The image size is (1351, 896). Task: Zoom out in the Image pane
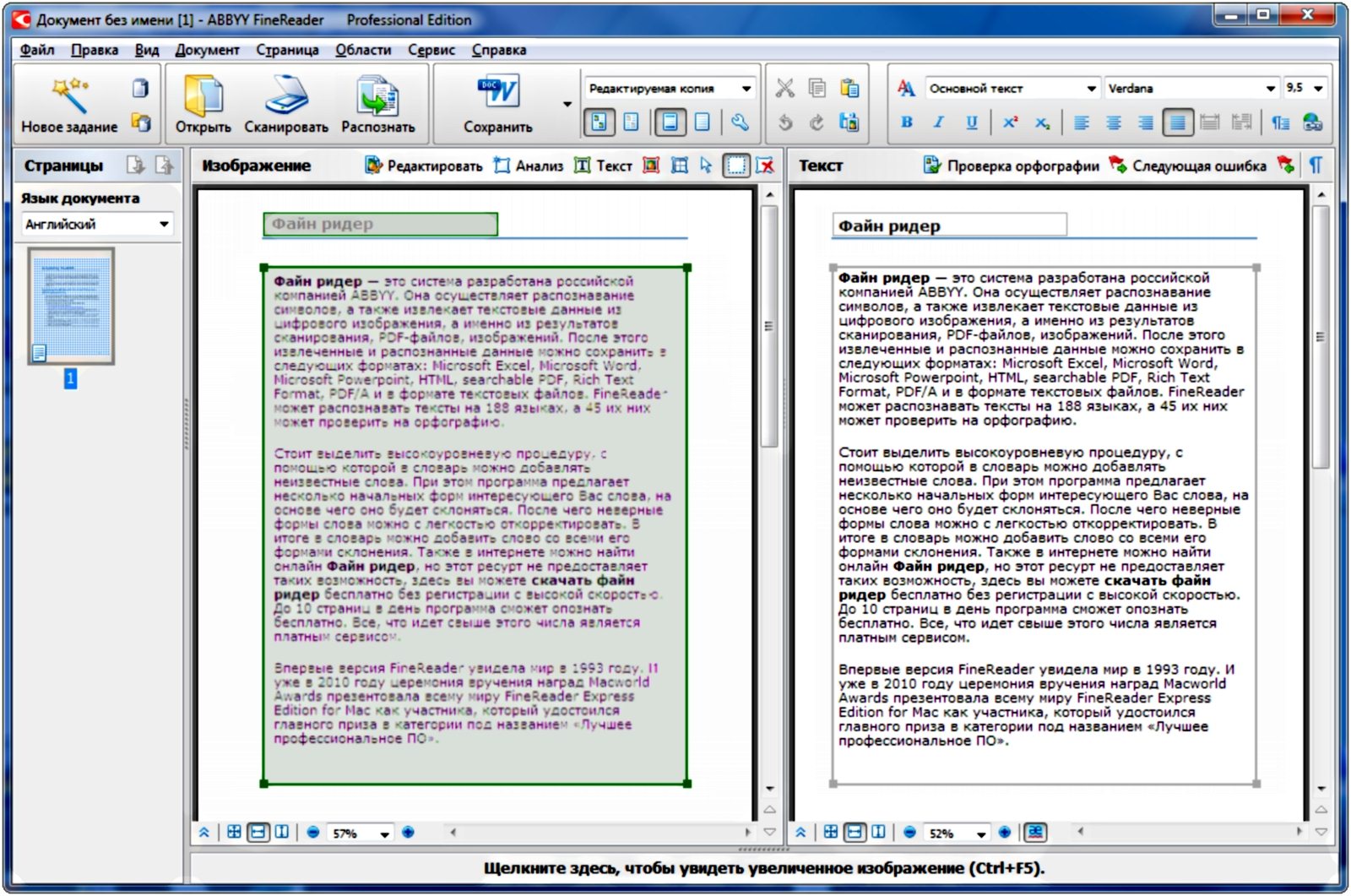(x=313, y=833)
